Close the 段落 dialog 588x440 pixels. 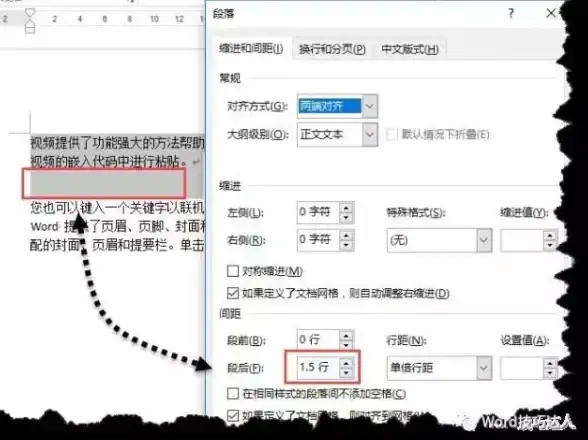551,14
